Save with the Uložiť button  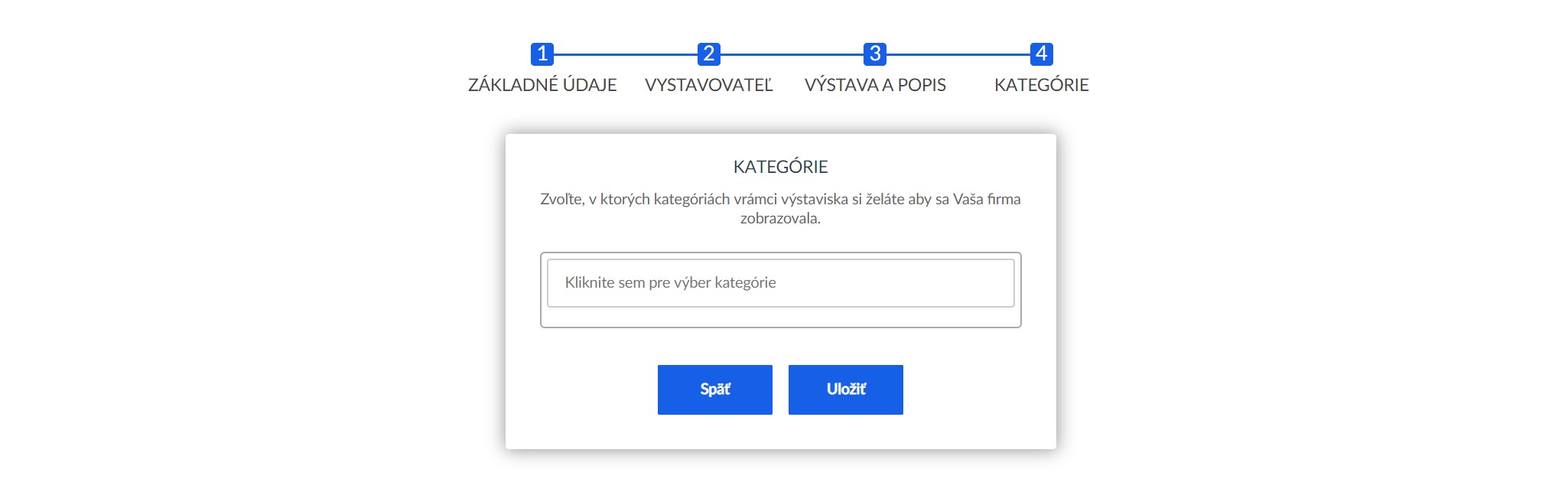coord(846,389)
